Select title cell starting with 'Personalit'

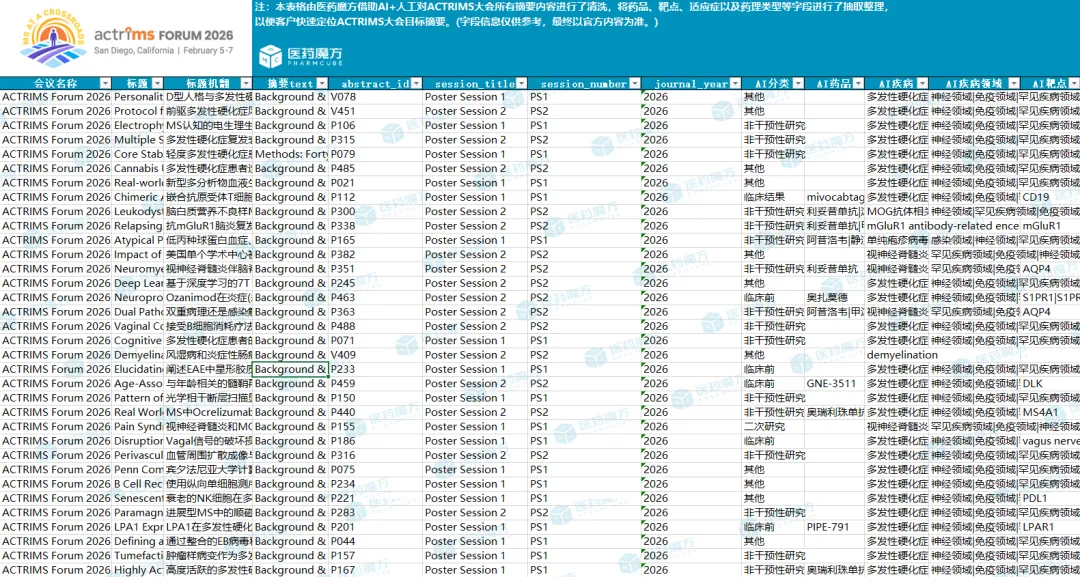138,96
